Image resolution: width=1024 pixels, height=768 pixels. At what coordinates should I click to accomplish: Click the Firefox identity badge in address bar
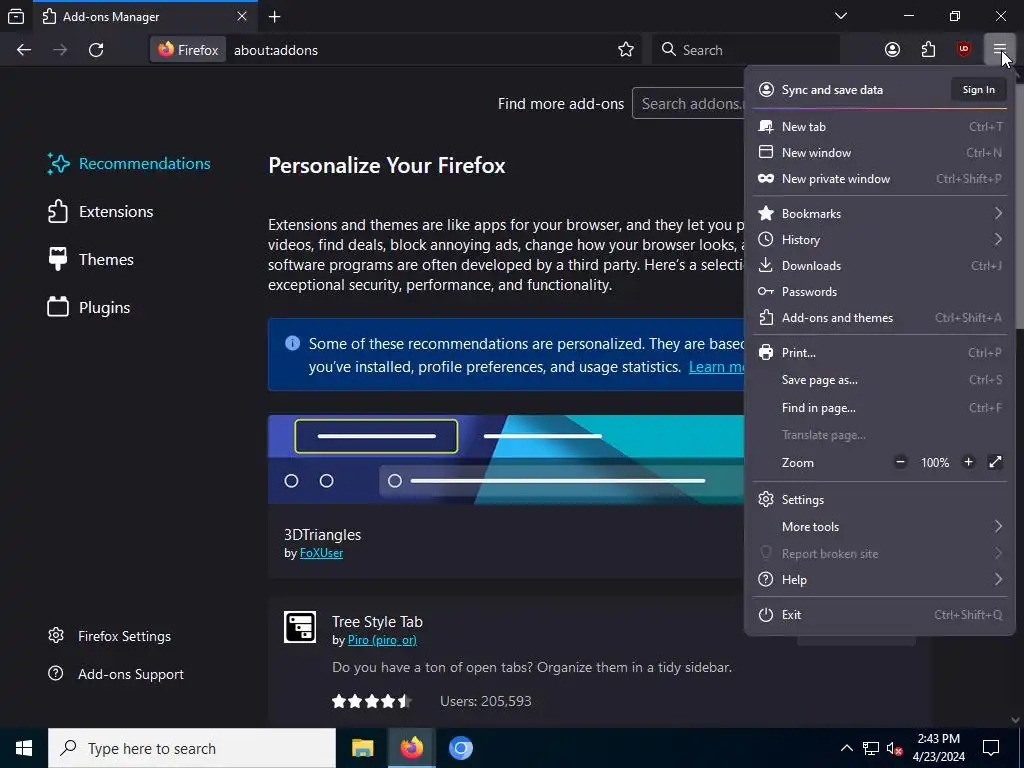click(x=188, y=50)
